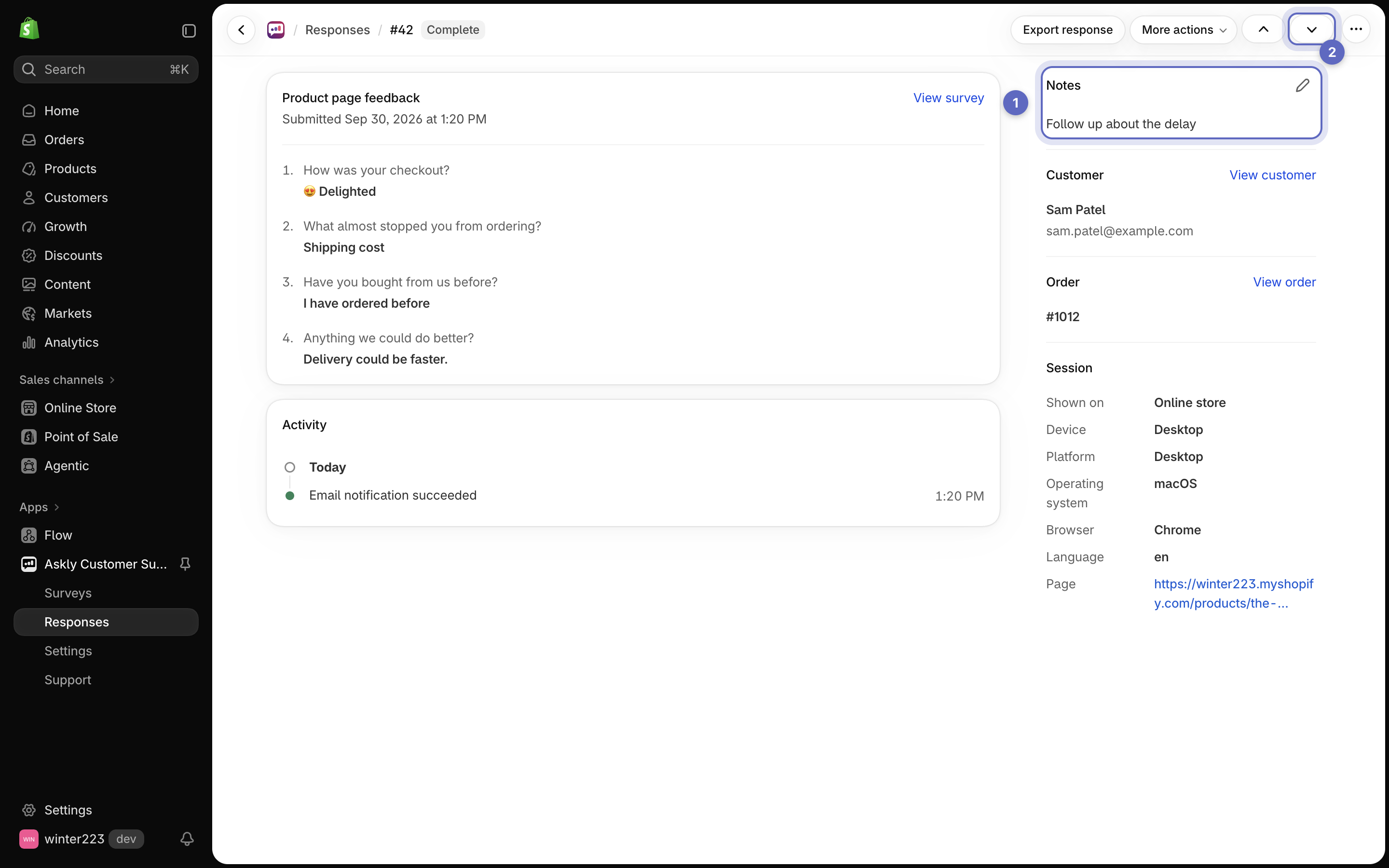Click the notifications bell icon

coord(187,839)
